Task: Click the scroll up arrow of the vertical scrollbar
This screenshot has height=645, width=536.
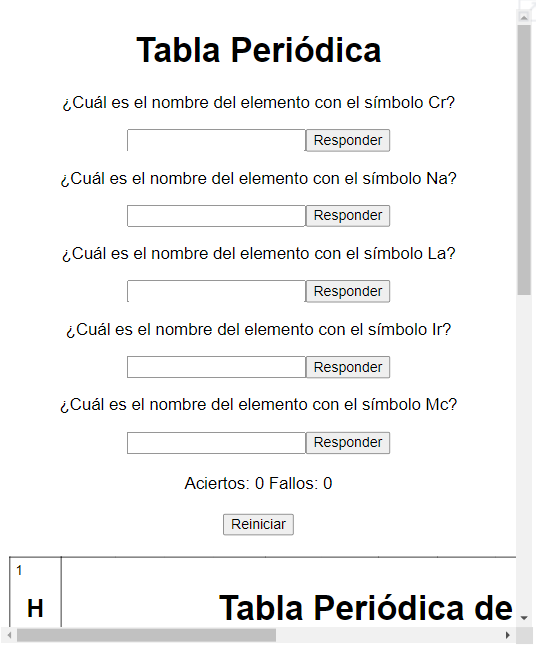Action: 524,17
